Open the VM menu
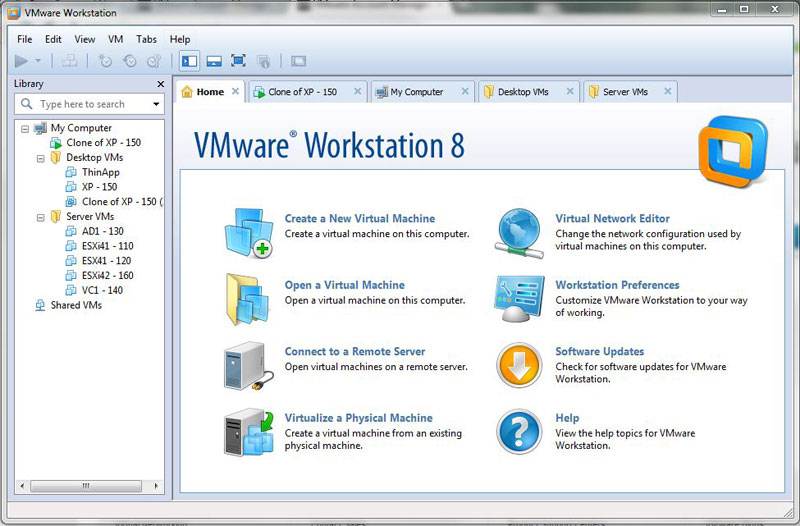 [115, 39]
